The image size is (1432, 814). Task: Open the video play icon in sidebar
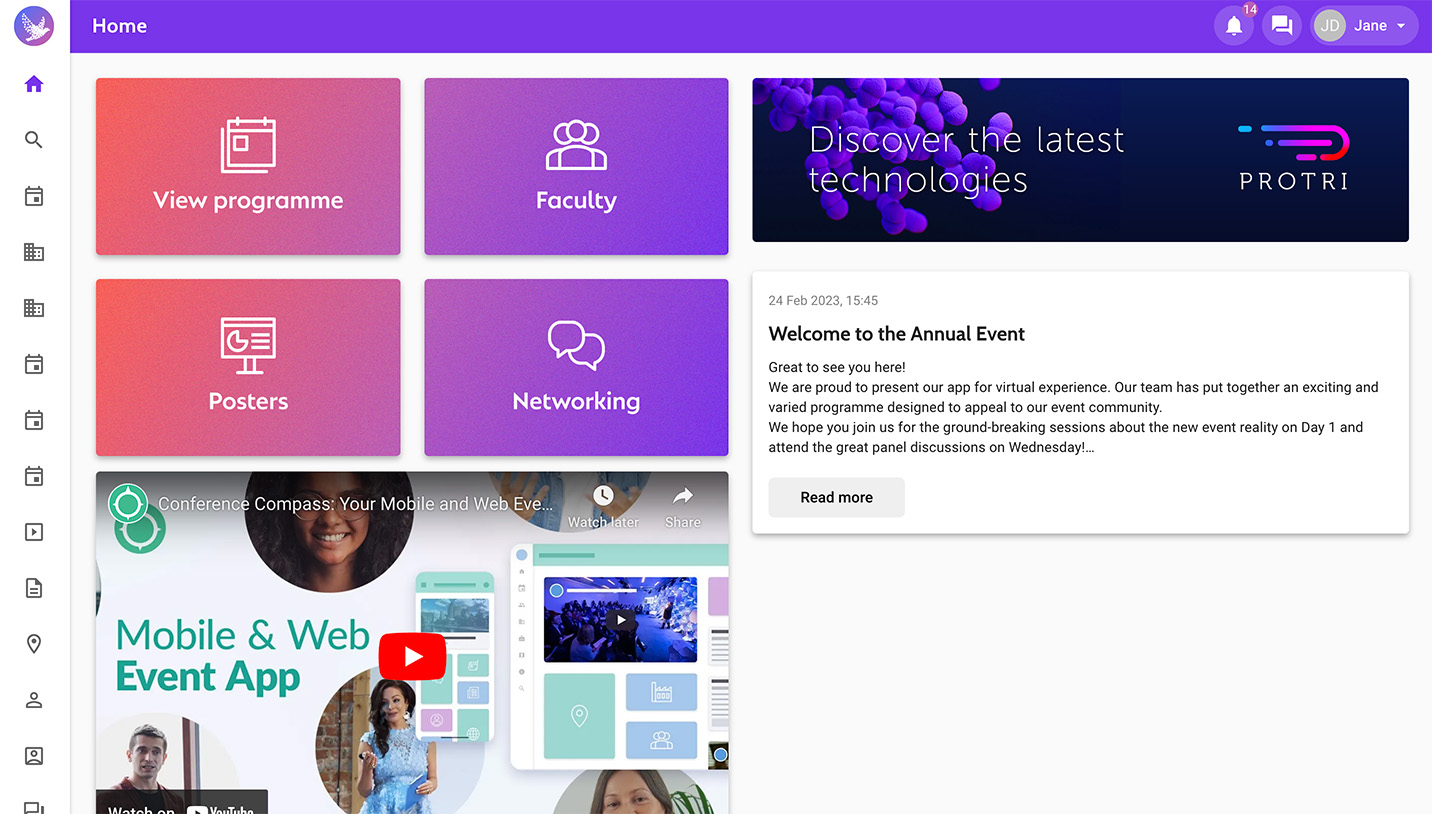click(34, 532)
